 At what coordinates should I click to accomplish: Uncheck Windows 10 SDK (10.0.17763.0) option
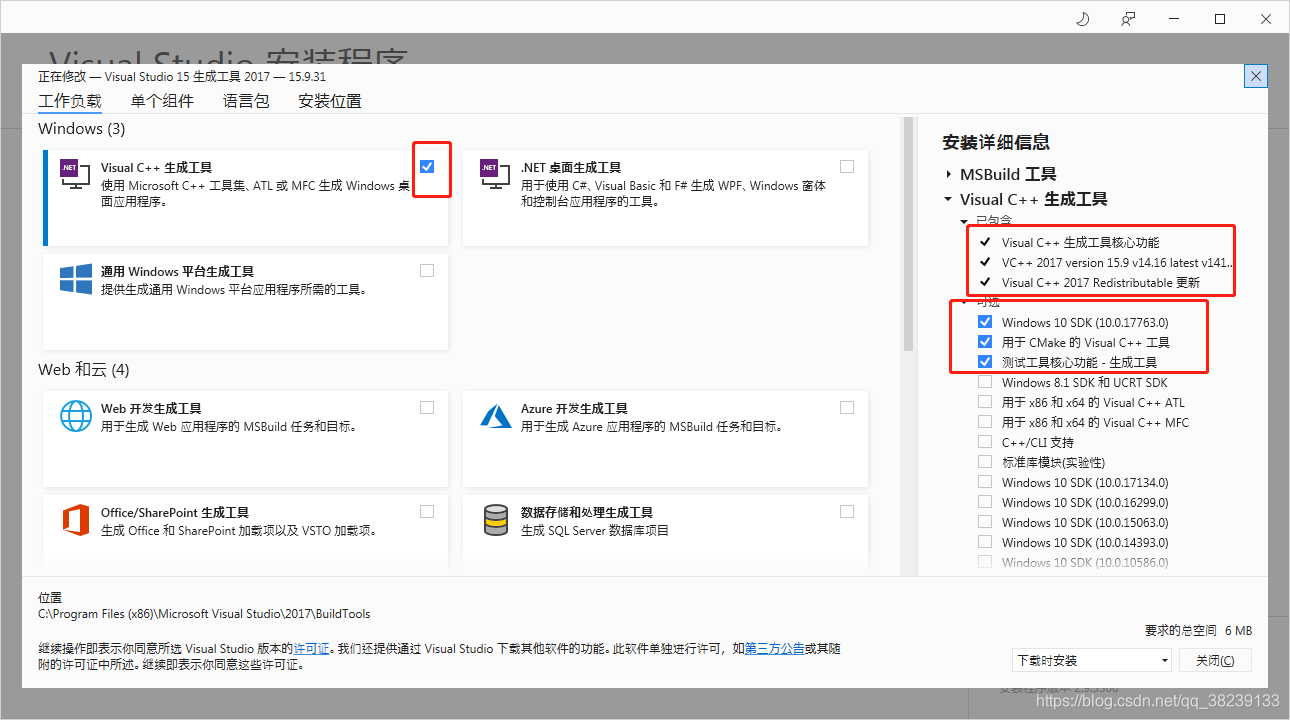[x=985, y=322]
